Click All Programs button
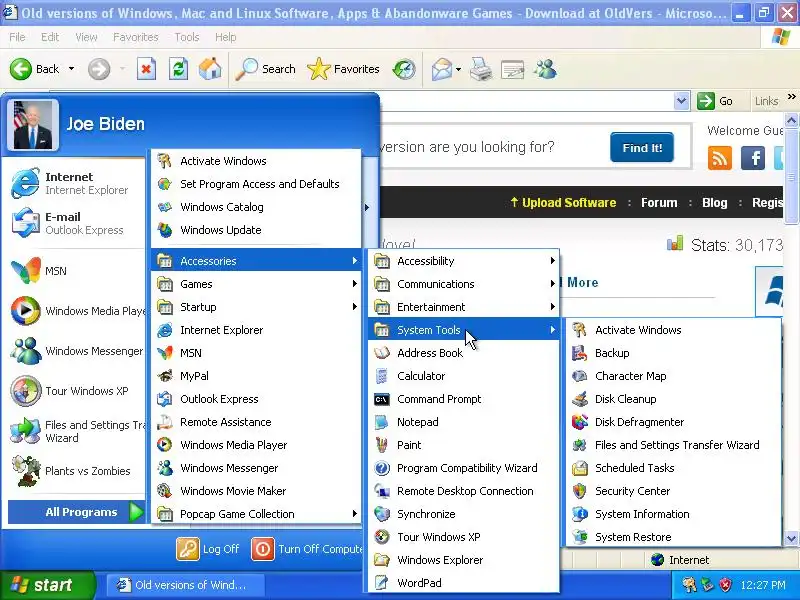This screenshot has height=600, width=800. (x=77, y=512)
